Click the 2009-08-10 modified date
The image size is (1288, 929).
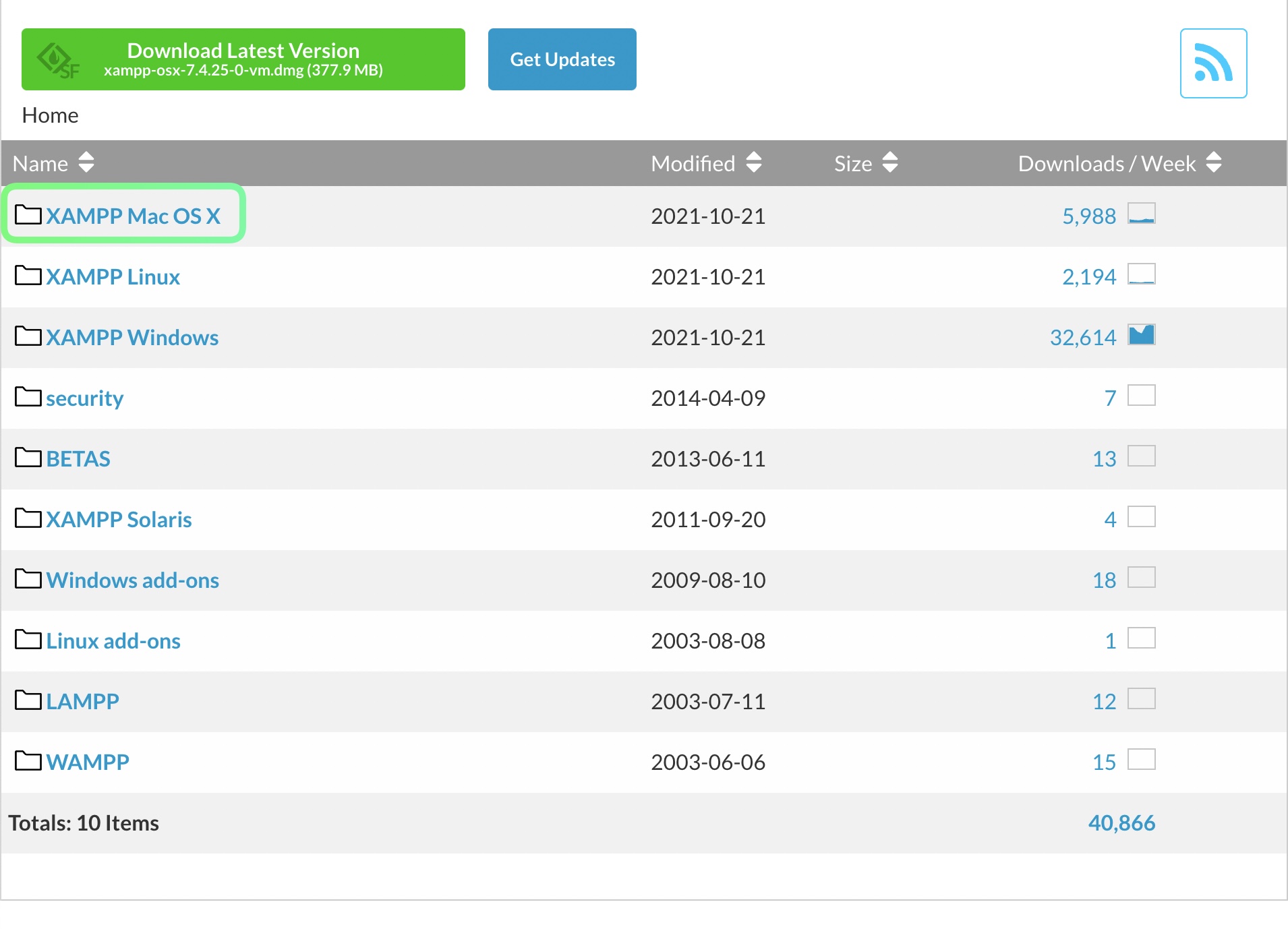pos(708,580)
